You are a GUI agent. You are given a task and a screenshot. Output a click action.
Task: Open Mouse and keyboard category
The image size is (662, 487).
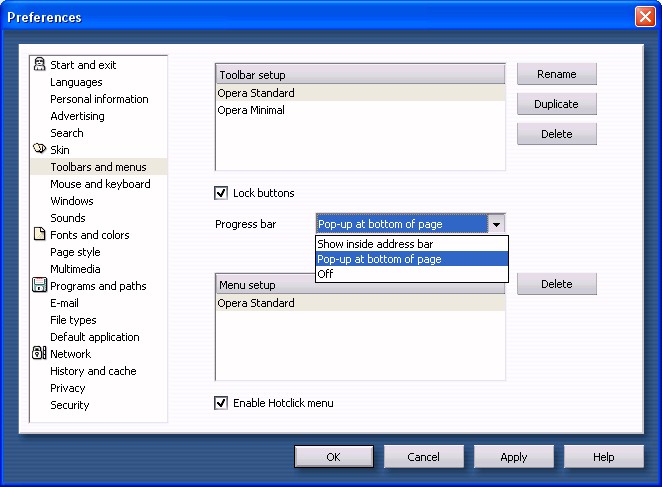pyautogui.click(x=100, y=184)
